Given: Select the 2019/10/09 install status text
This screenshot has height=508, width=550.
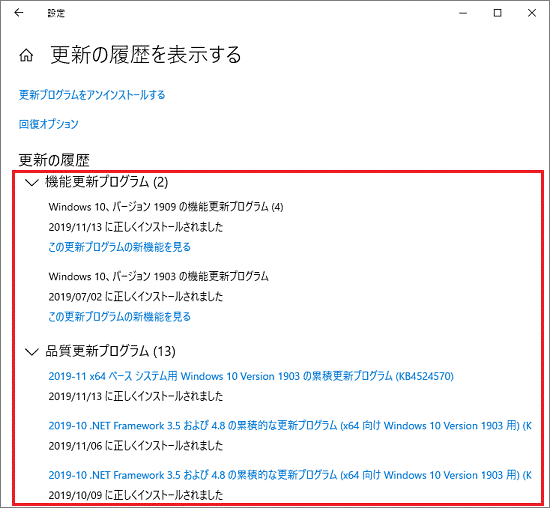Looking at the screenshot, I should (x=136, y=495).
